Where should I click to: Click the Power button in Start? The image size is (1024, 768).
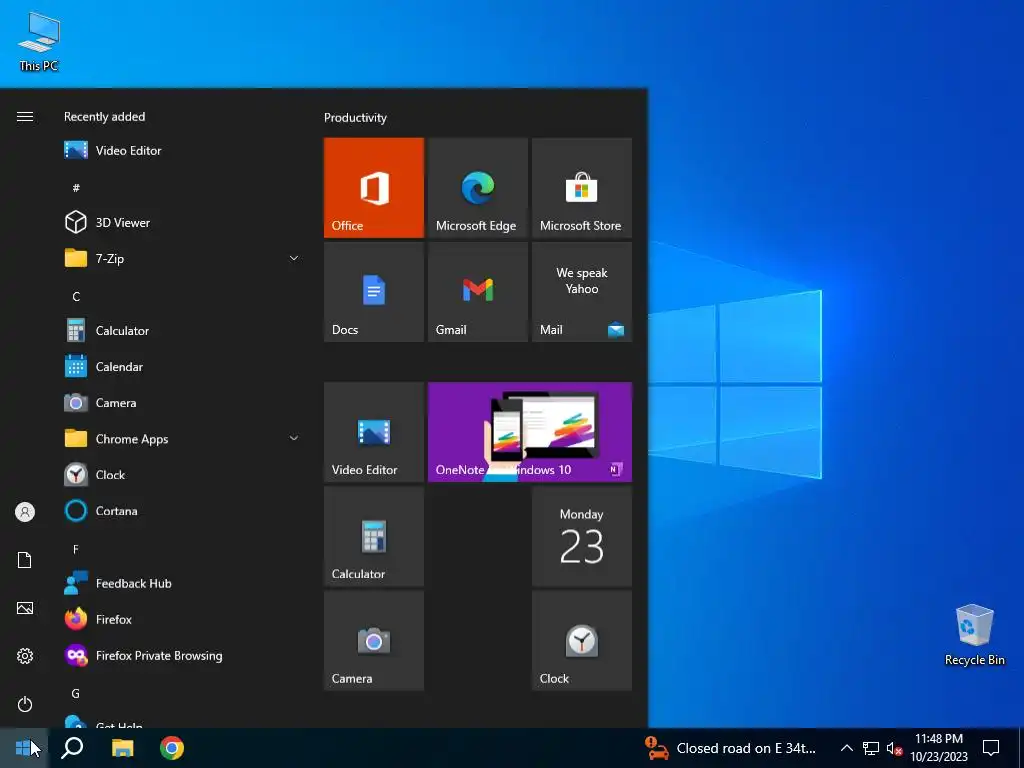tap(25, 704)
